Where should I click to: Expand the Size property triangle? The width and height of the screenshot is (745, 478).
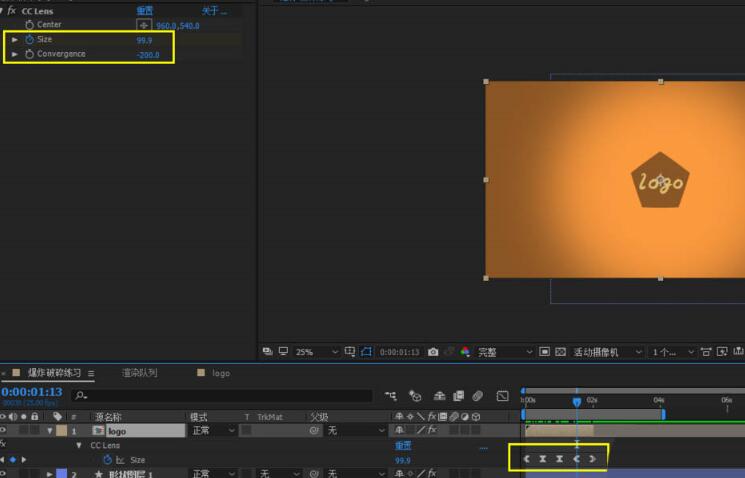(x=15, y=39)
